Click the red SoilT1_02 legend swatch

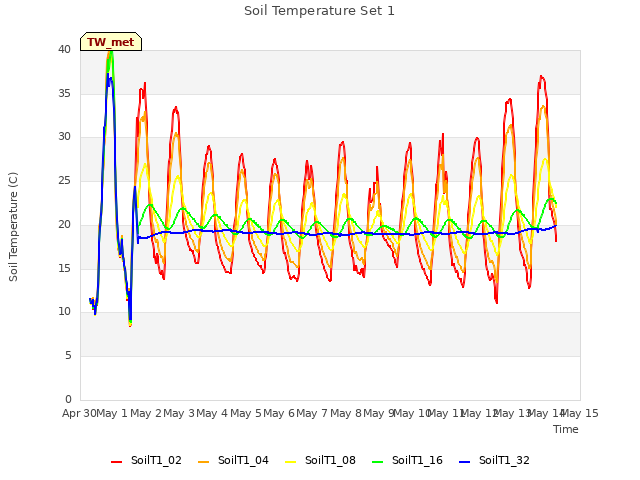point(116,462)
